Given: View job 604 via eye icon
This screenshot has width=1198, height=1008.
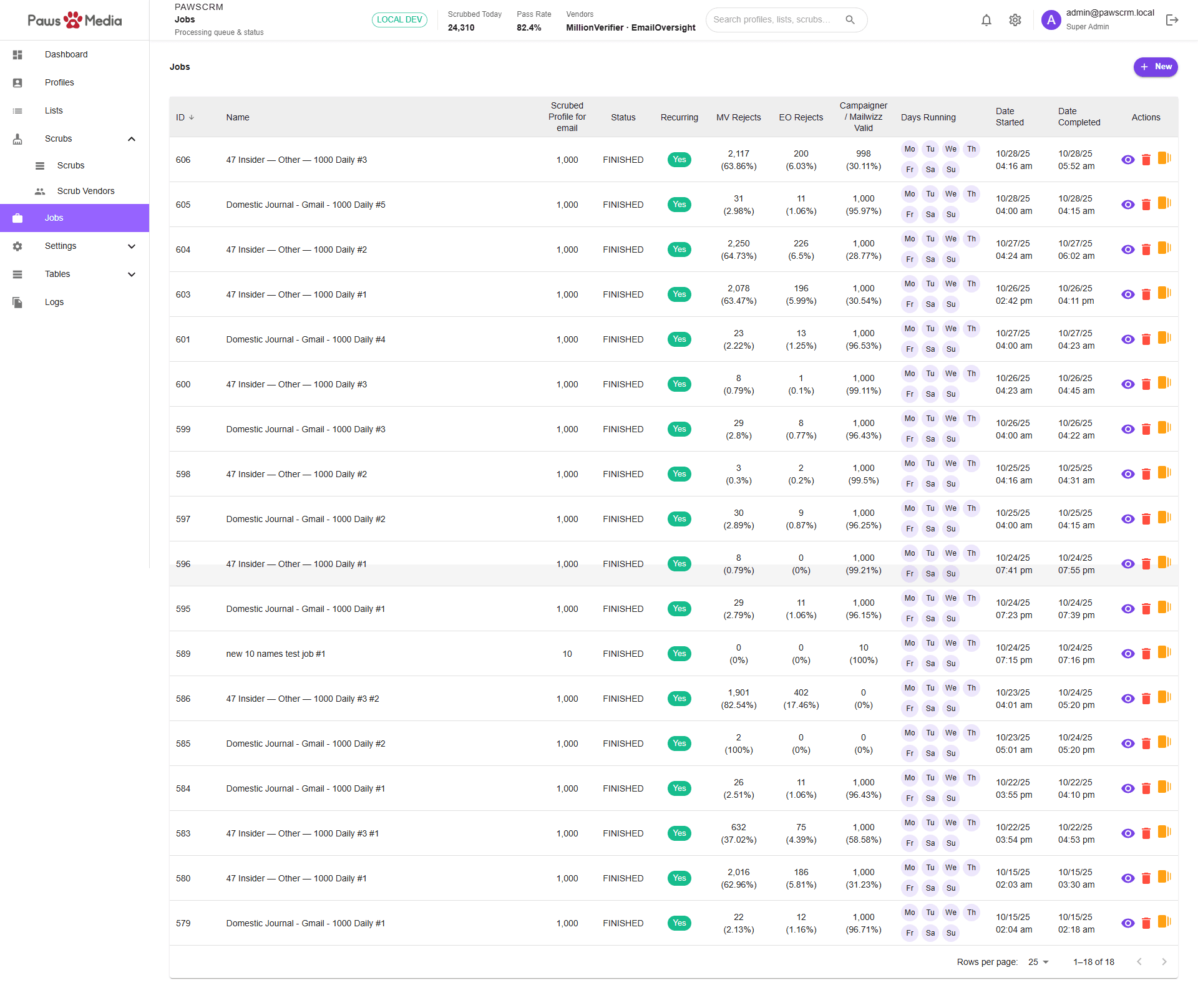Looking at the screenshot, I should point(1127,250).
